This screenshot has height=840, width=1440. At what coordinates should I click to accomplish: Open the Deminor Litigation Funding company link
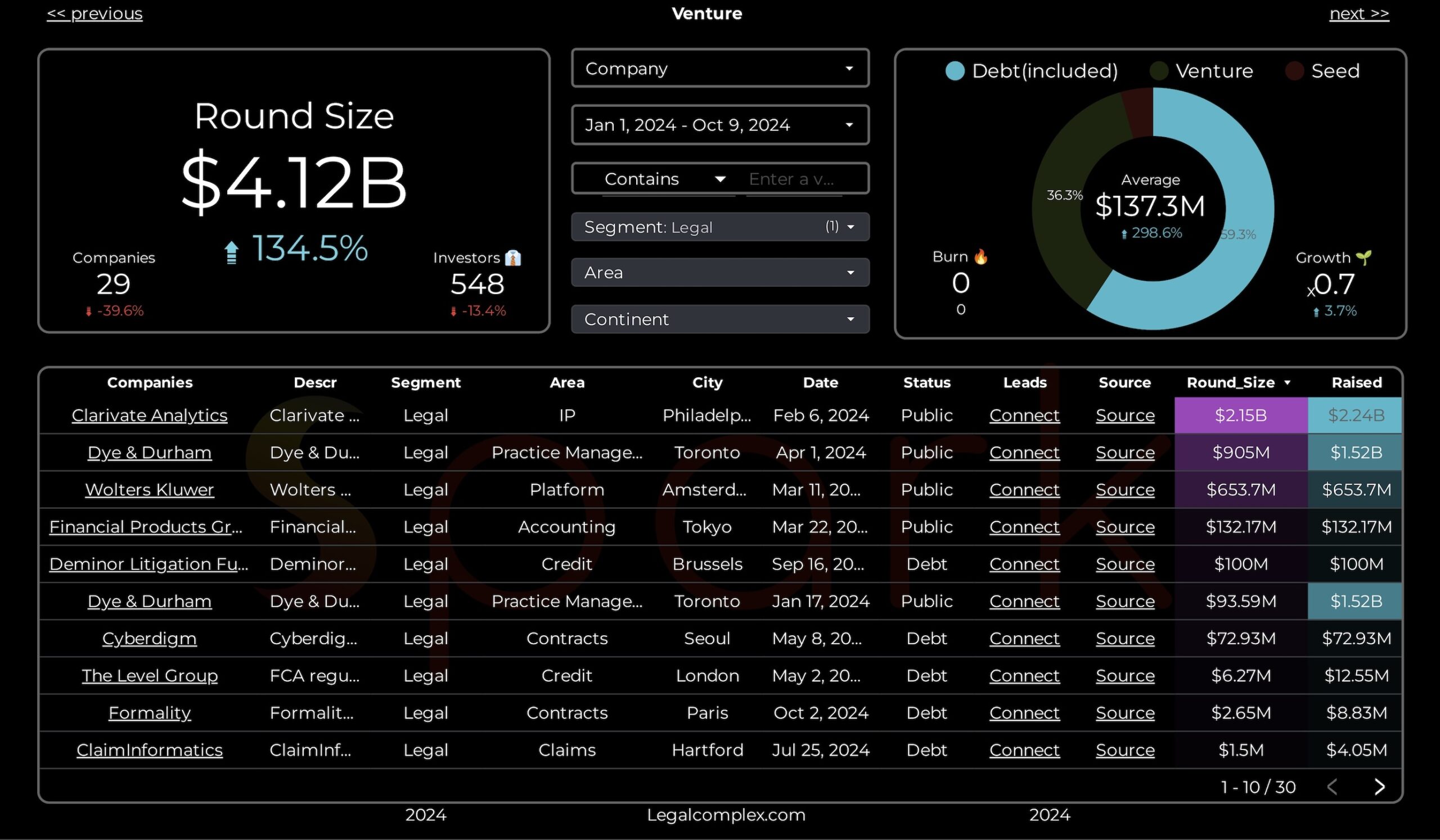tap(148, 563)
